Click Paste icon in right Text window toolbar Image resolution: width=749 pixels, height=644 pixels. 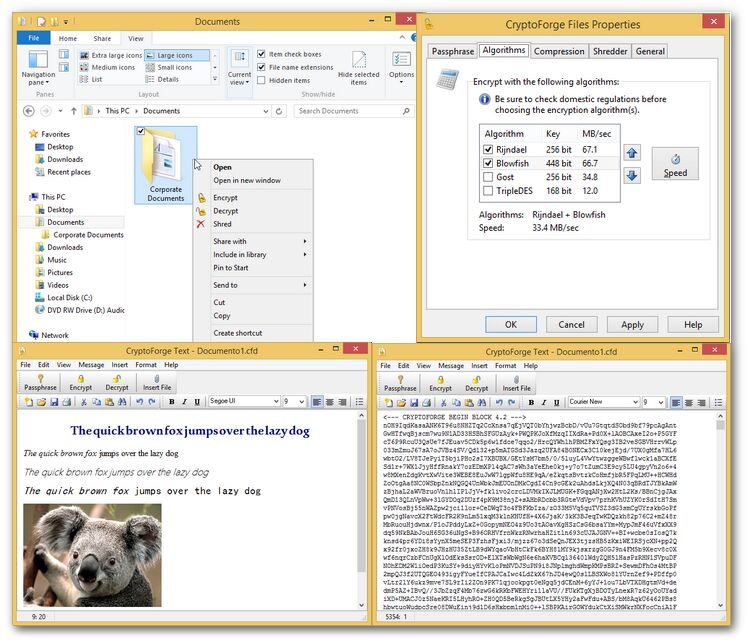[469, 403]
